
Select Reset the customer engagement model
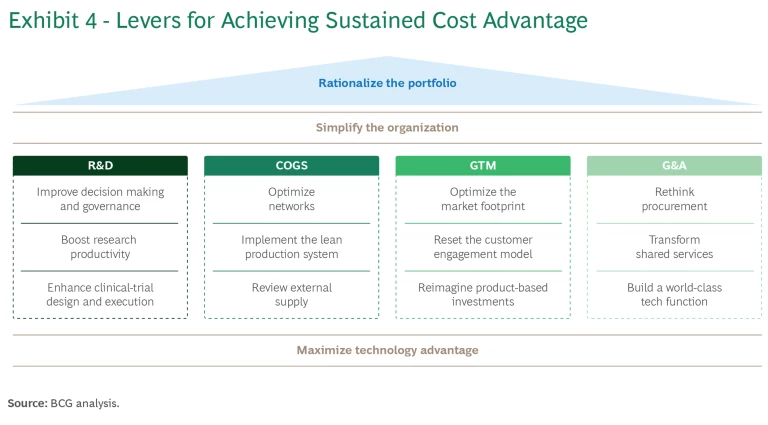(483, 247)
